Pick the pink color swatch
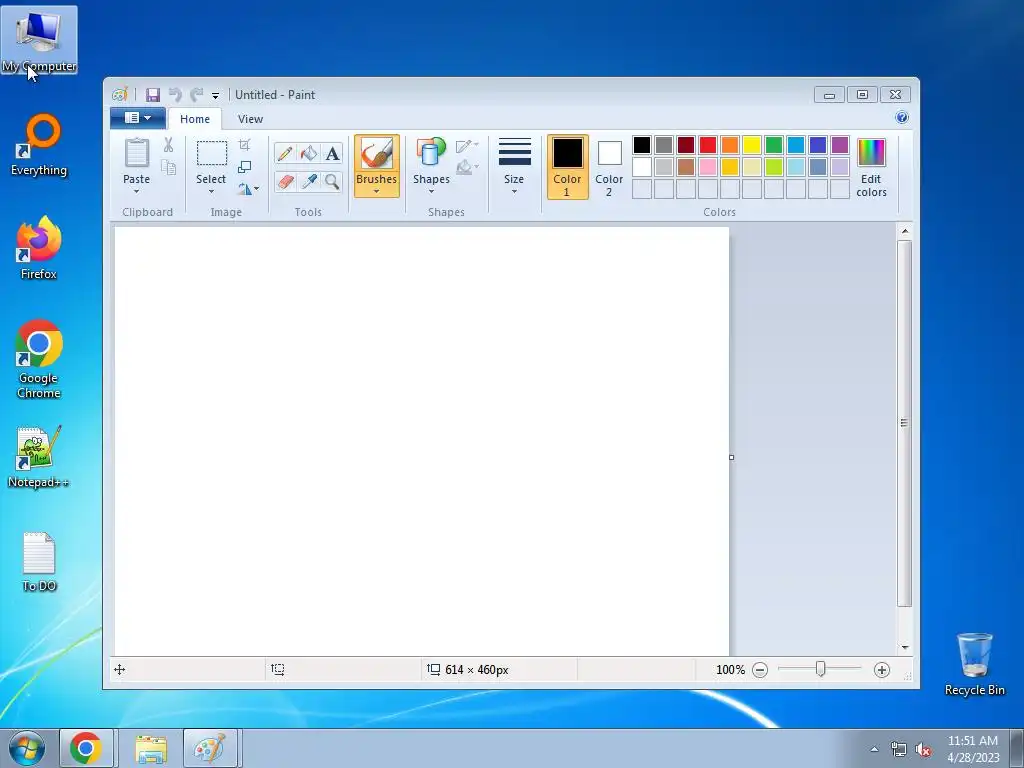Image resolution: width=1024 pixels, height=768 pixels. point(708,167)
